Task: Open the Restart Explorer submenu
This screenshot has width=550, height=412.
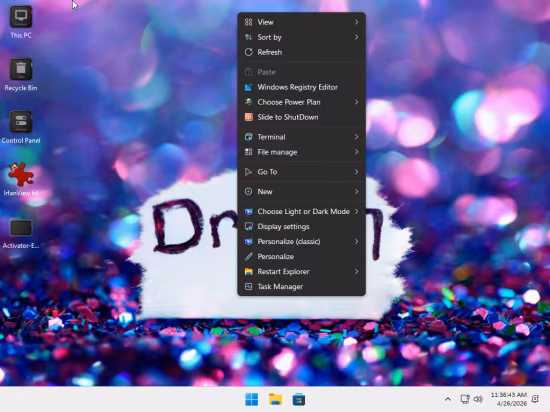Action: tap(302, 271)
